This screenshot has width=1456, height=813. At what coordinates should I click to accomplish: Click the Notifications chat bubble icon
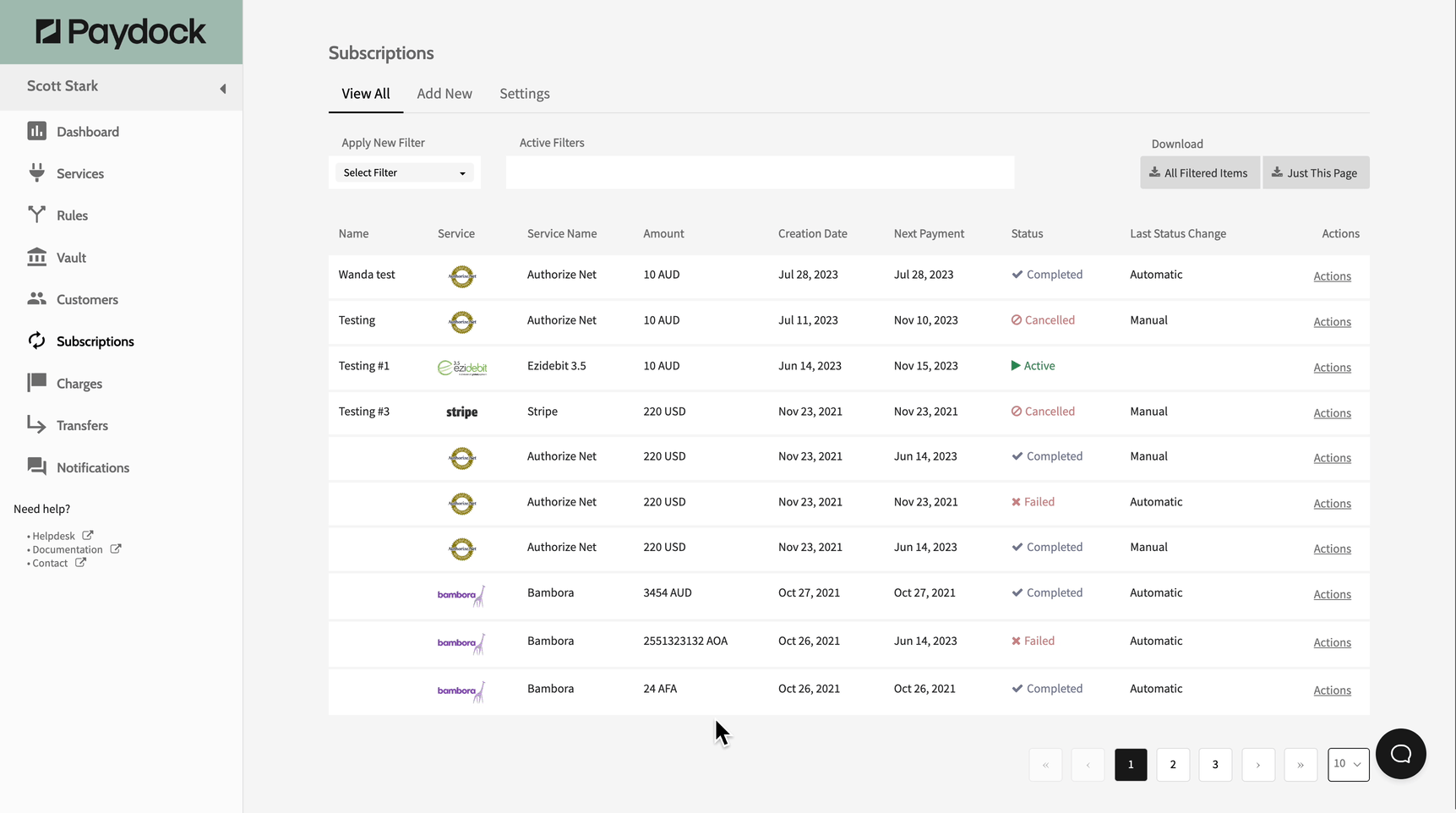(x=36, y=467)
